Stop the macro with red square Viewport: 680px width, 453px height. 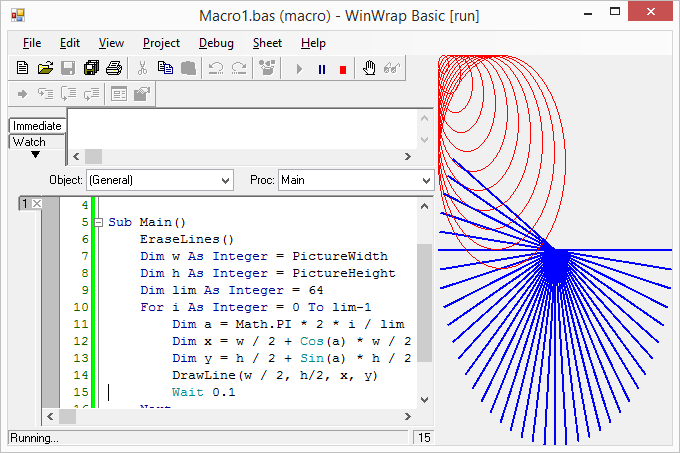343,69
